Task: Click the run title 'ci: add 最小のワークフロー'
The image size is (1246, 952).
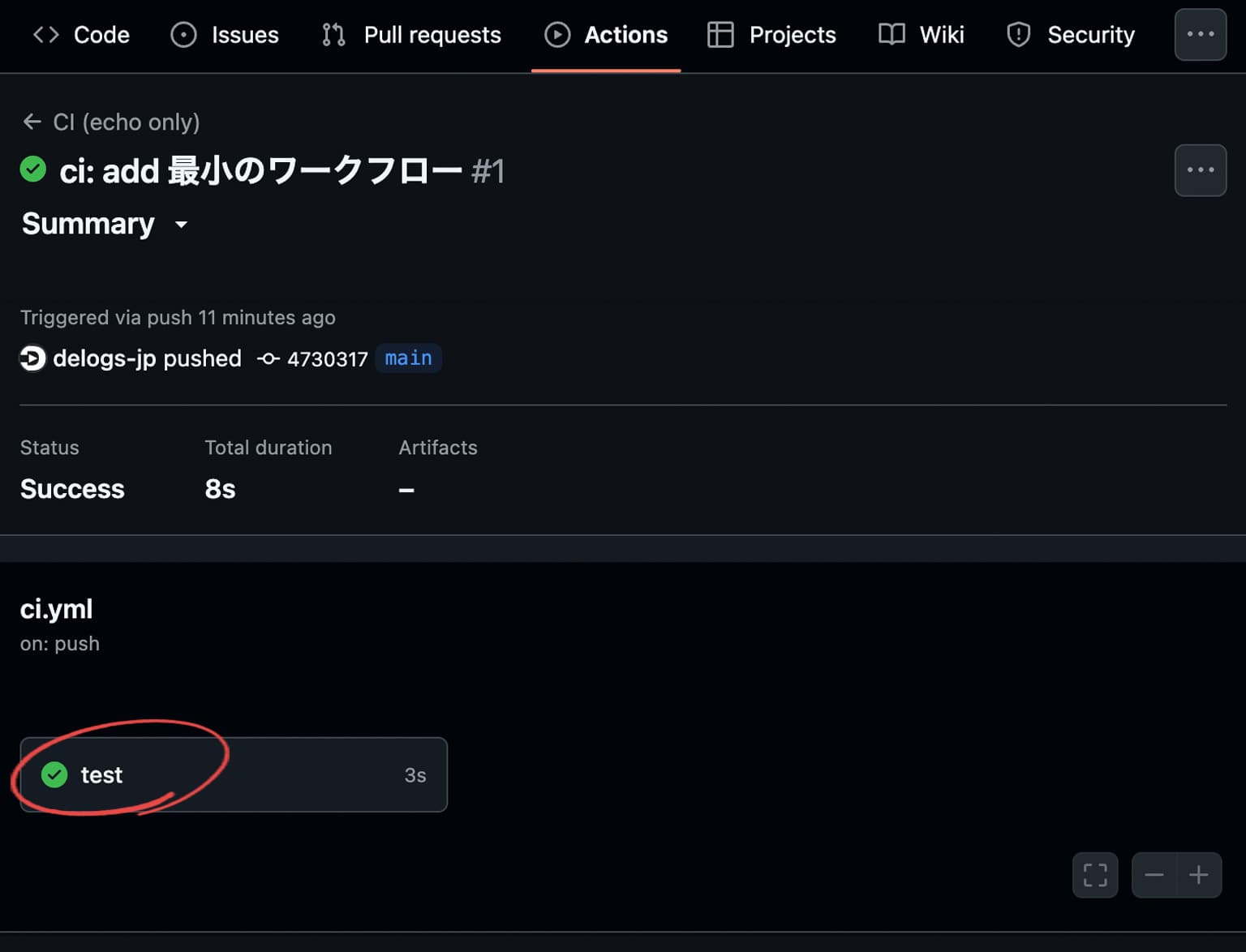Action: pyautogui.click(x=261, y=171)
